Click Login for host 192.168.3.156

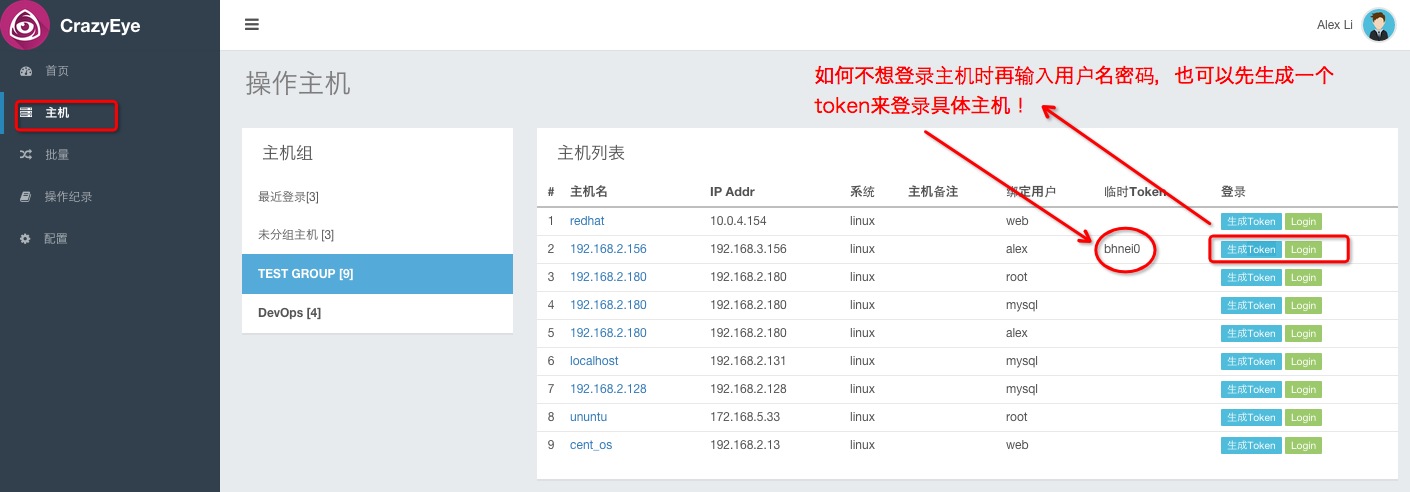tap(1302, 249)
